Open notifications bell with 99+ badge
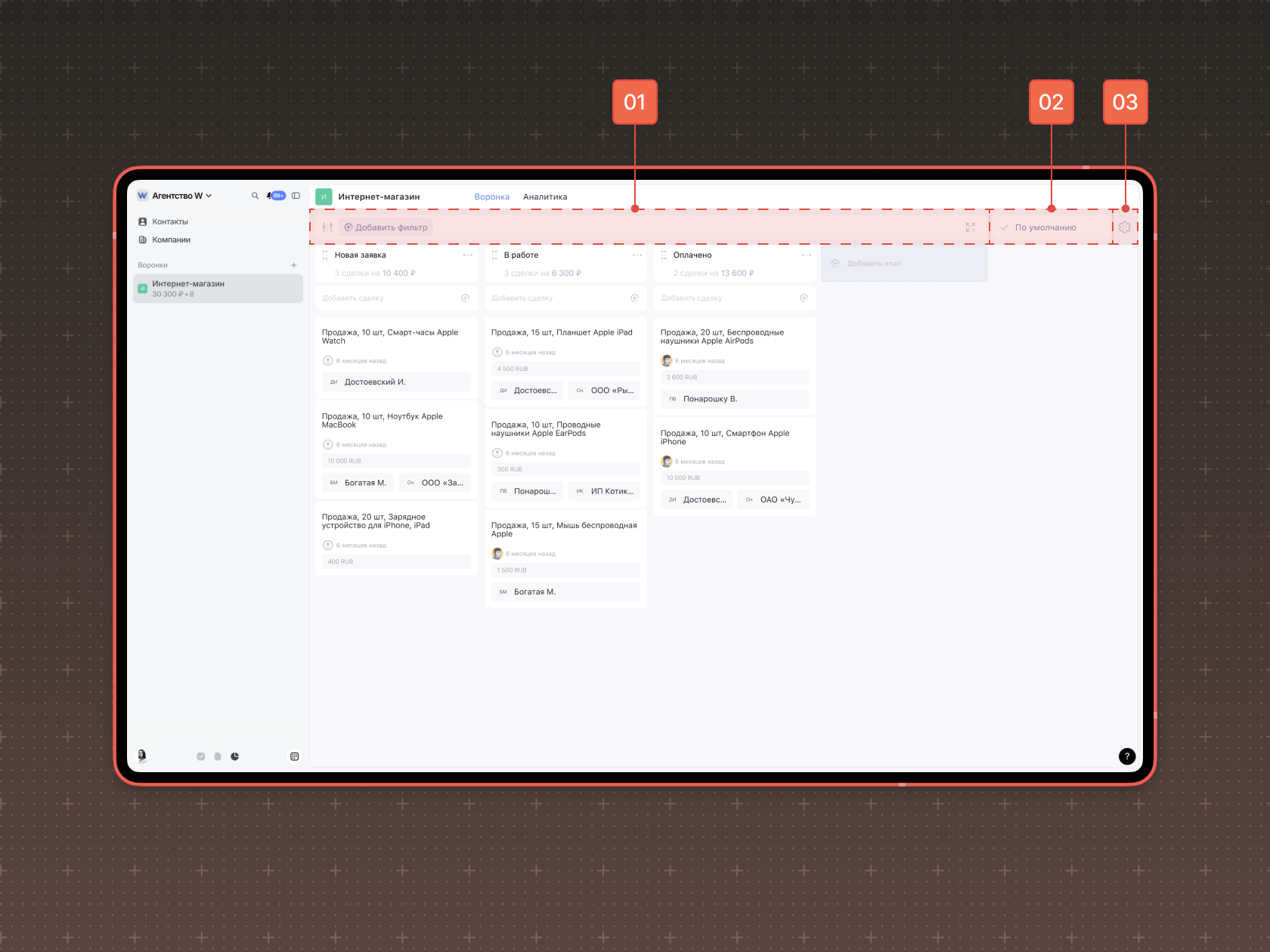 click(x=276, y=196)
